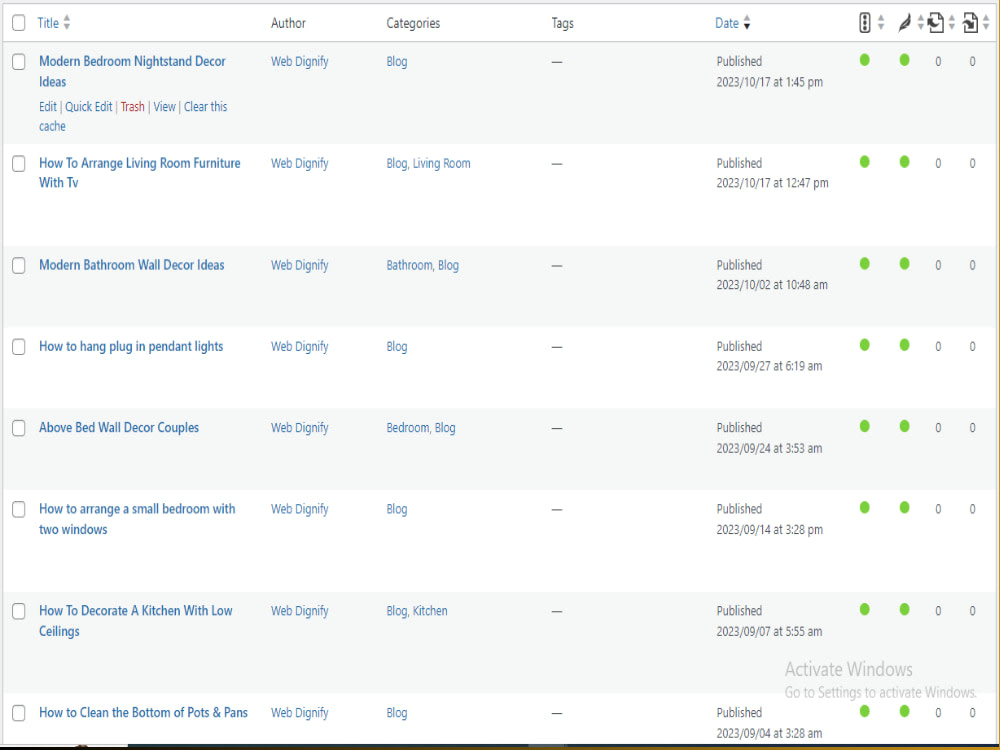This screenshot has width=1000, height=750.
Task: Click SEO dot for pendant lights post
Action: (864, 345)
